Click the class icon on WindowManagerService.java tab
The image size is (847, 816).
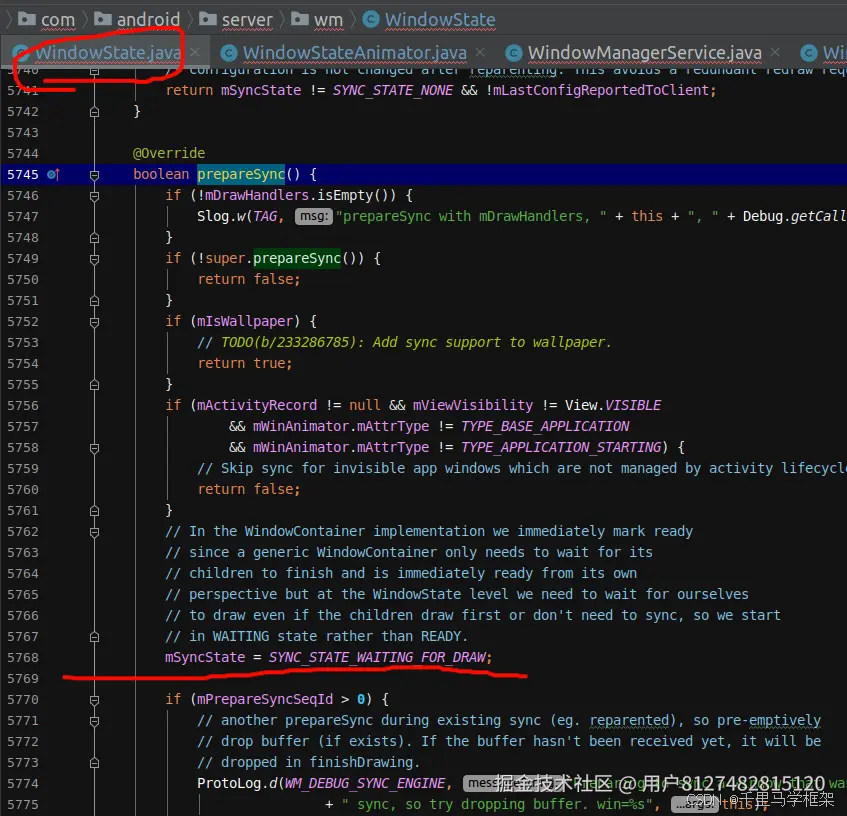pyautogui.click(x=514, y=52)
